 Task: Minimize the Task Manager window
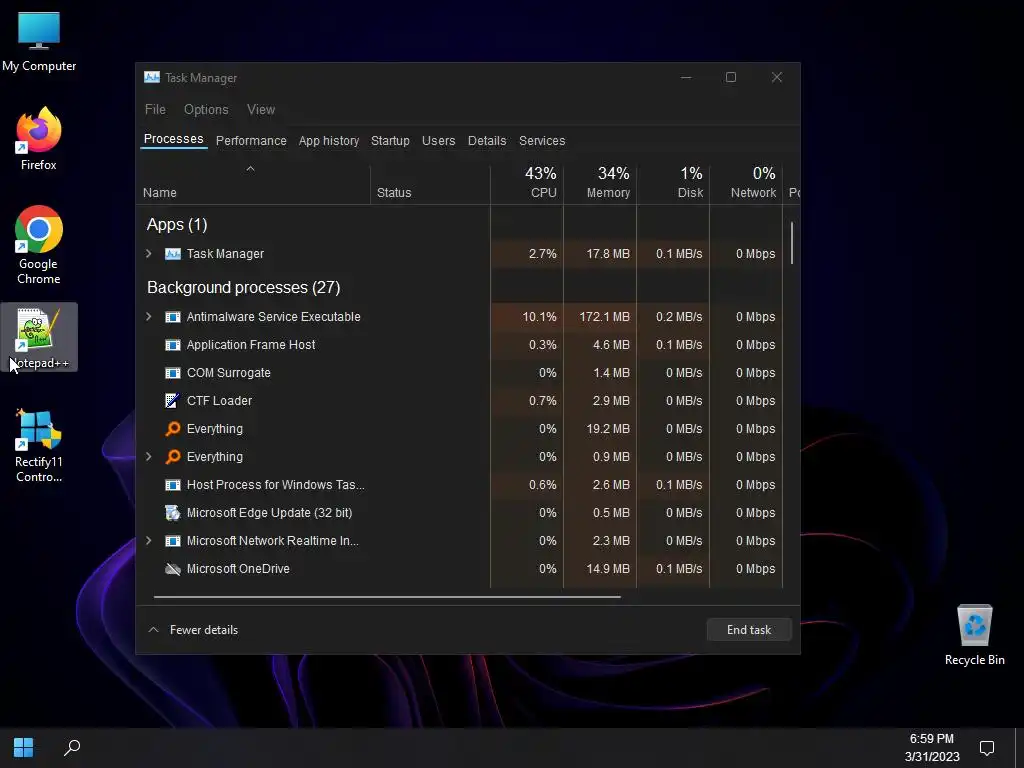[686, 77]
